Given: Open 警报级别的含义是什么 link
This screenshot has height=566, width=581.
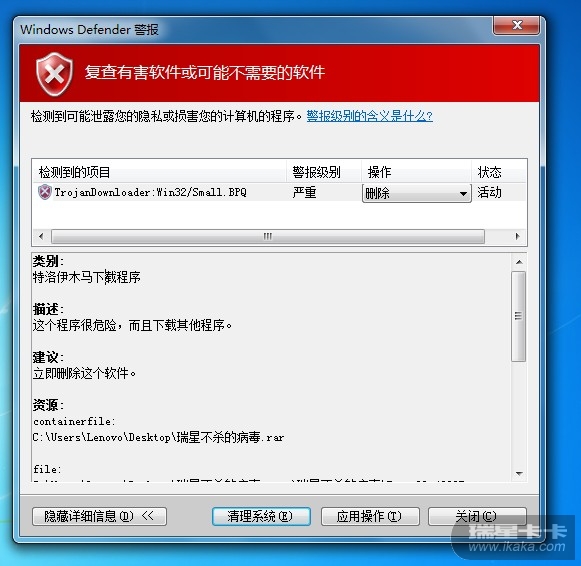Looking at the screenshot, I should (369, 116).
